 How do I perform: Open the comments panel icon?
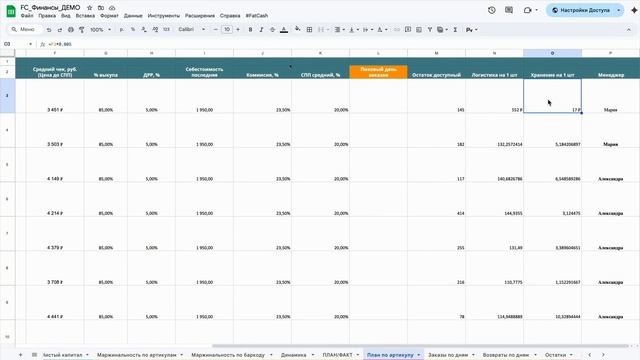pyautogui.click(x=509, y=10)
